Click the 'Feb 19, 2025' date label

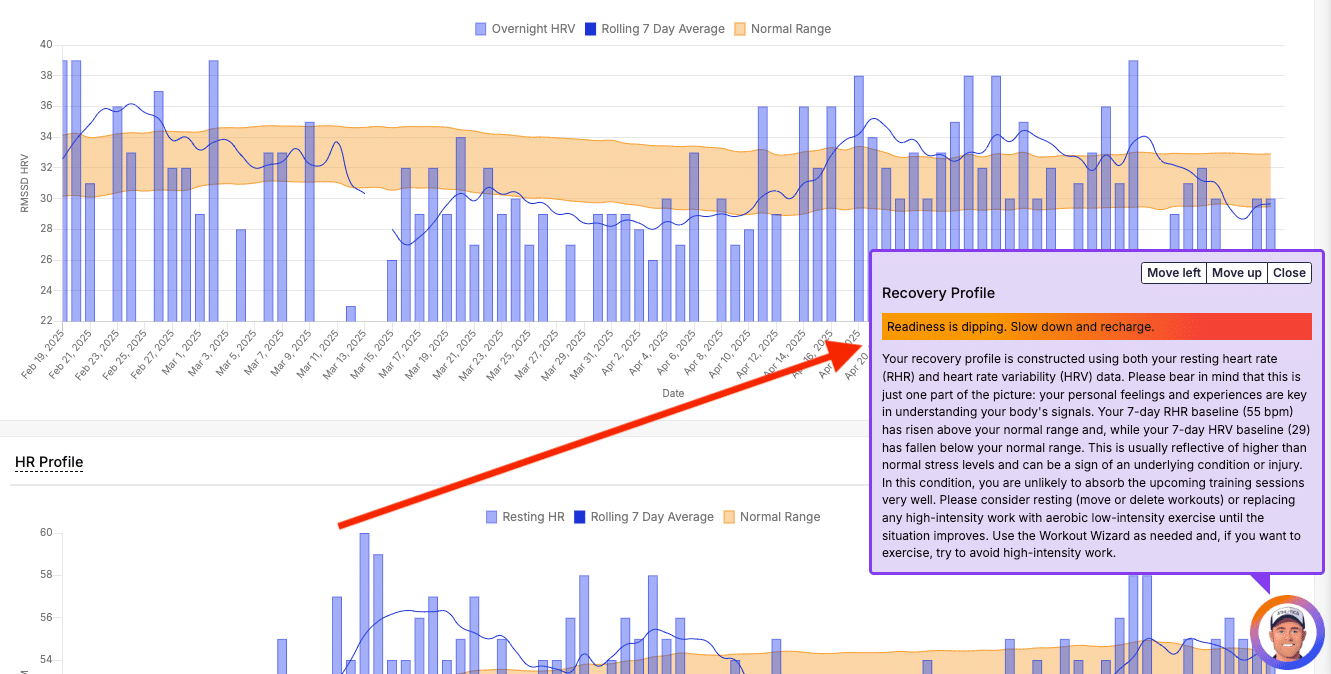43,354
